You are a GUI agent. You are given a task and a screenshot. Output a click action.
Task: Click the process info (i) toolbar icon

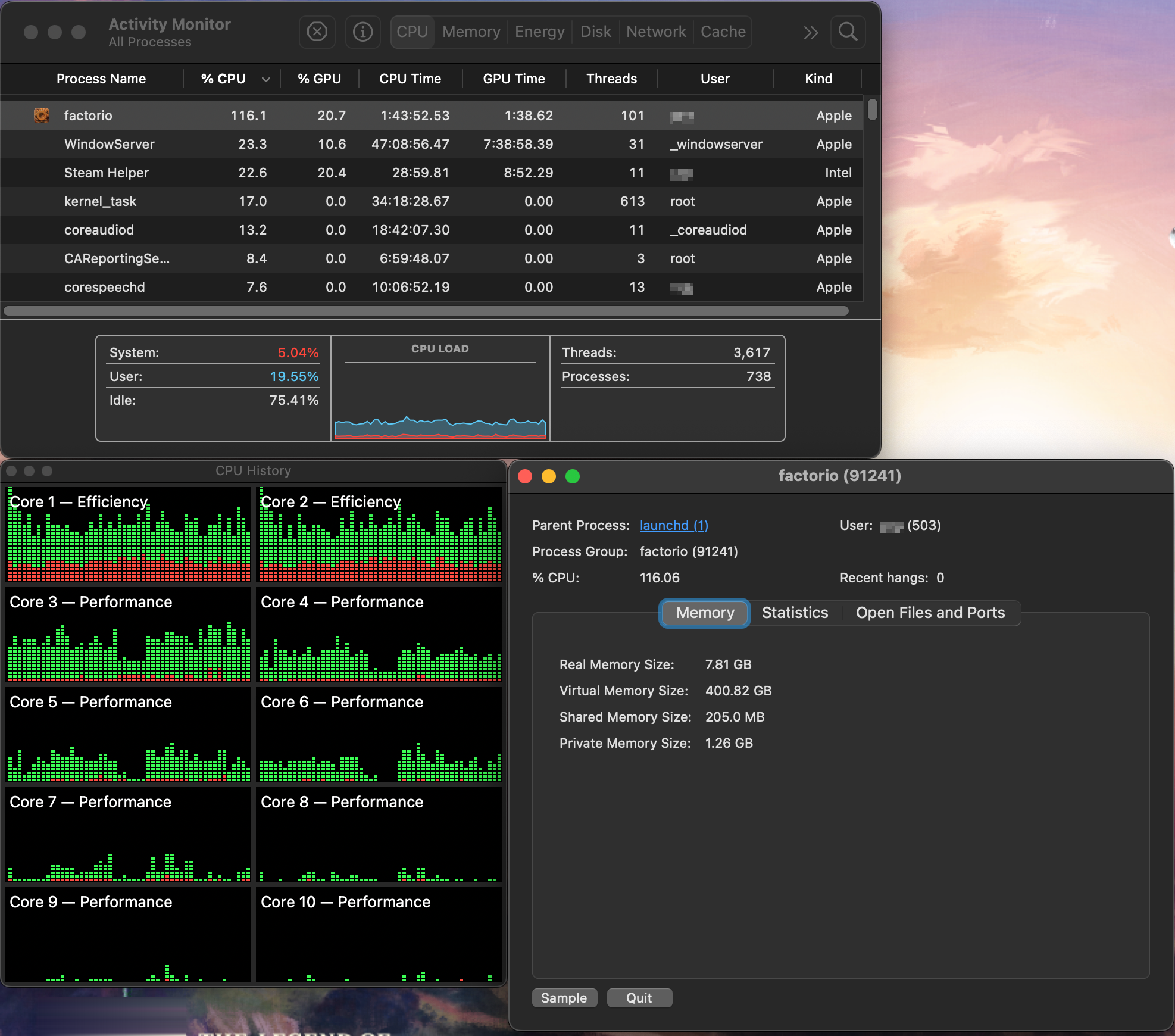[362, 32]
